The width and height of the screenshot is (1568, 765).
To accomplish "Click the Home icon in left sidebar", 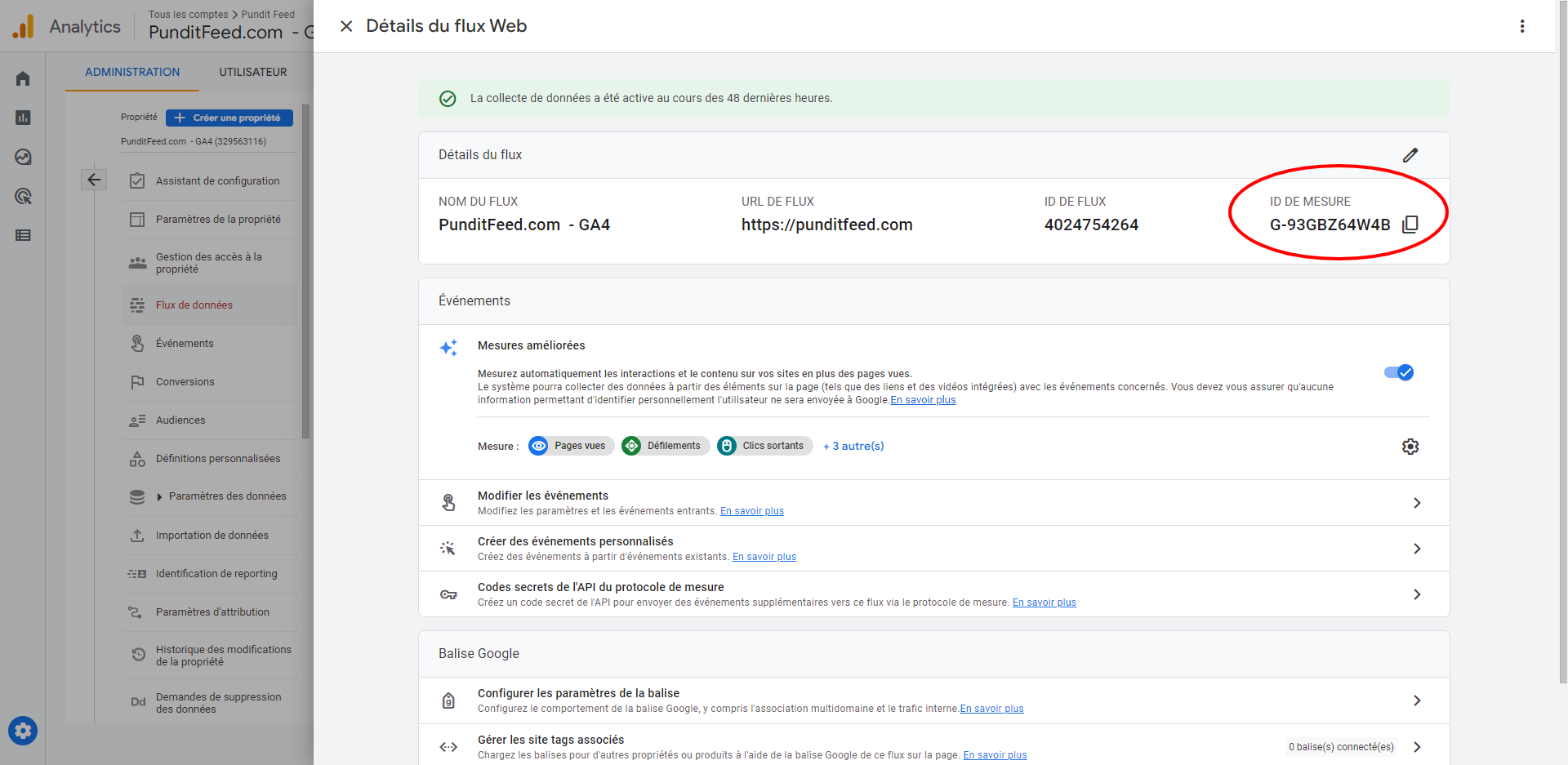I will 23,79.
